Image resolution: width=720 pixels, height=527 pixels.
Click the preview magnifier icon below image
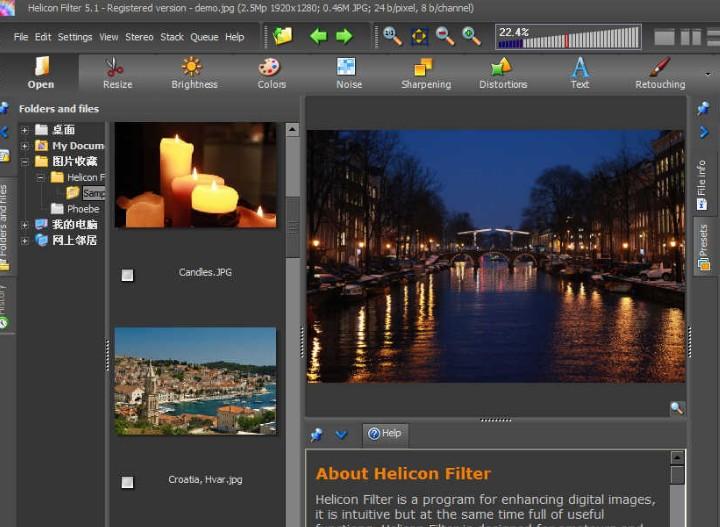[677, 408]
